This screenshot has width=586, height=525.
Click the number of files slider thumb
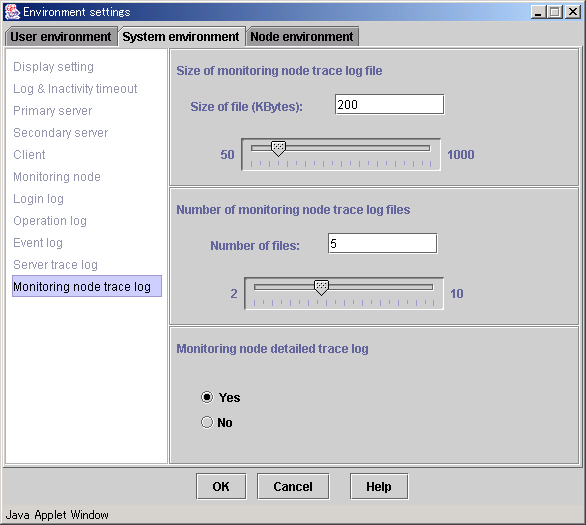pyautogui.click(x=321, y=288)
